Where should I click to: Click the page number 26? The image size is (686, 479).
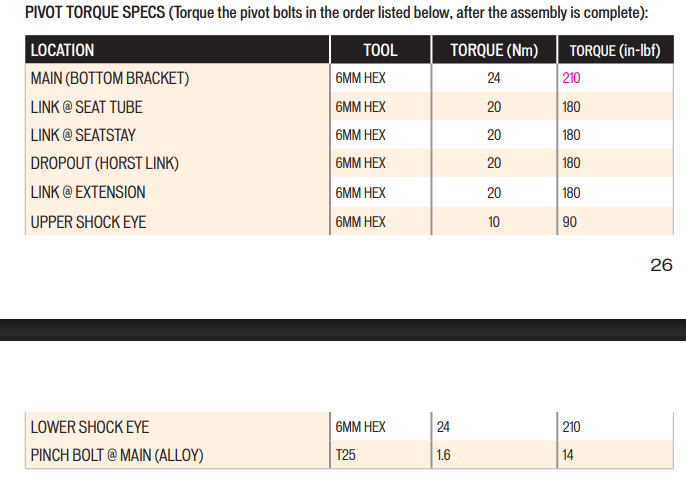click(x=661, y=265)
